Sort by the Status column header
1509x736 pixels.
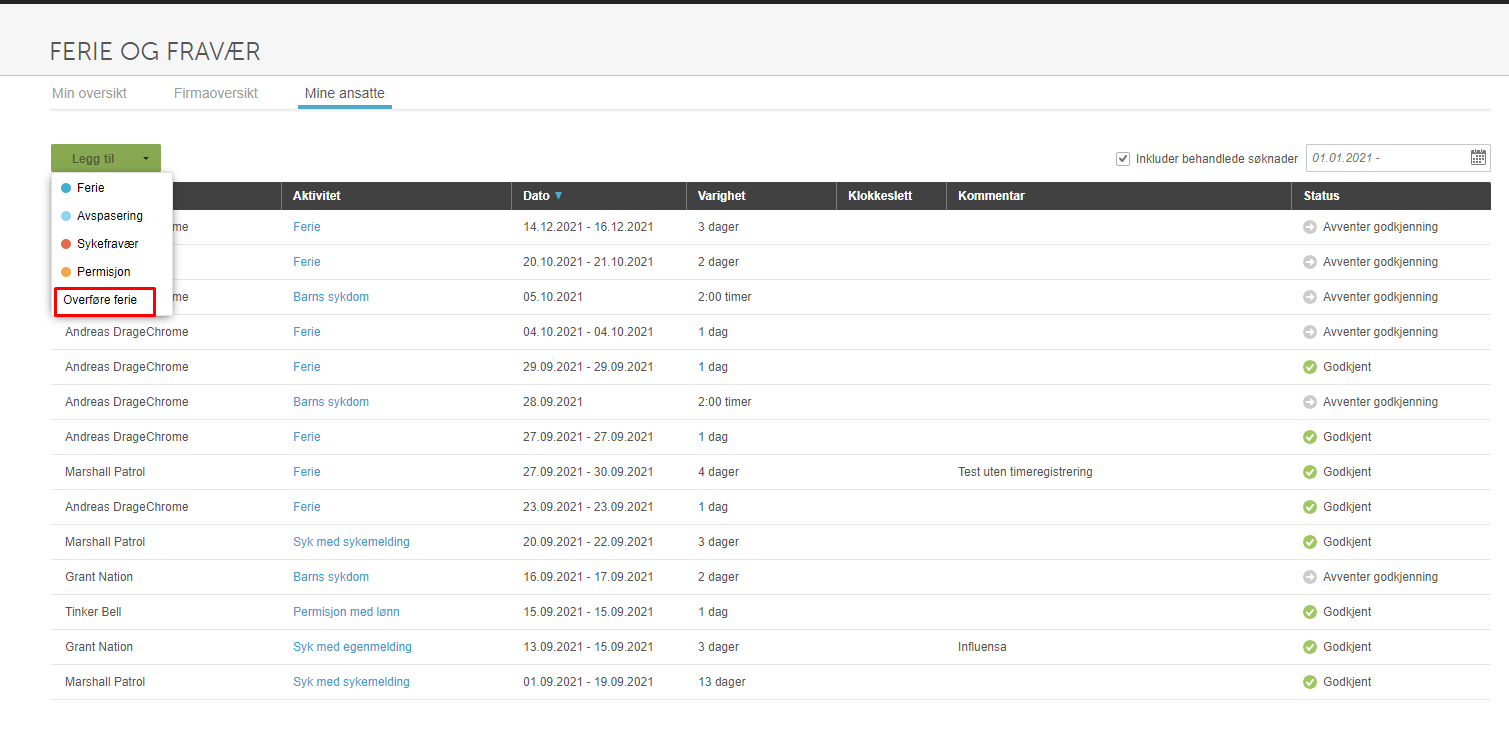tap(1321, 196)
